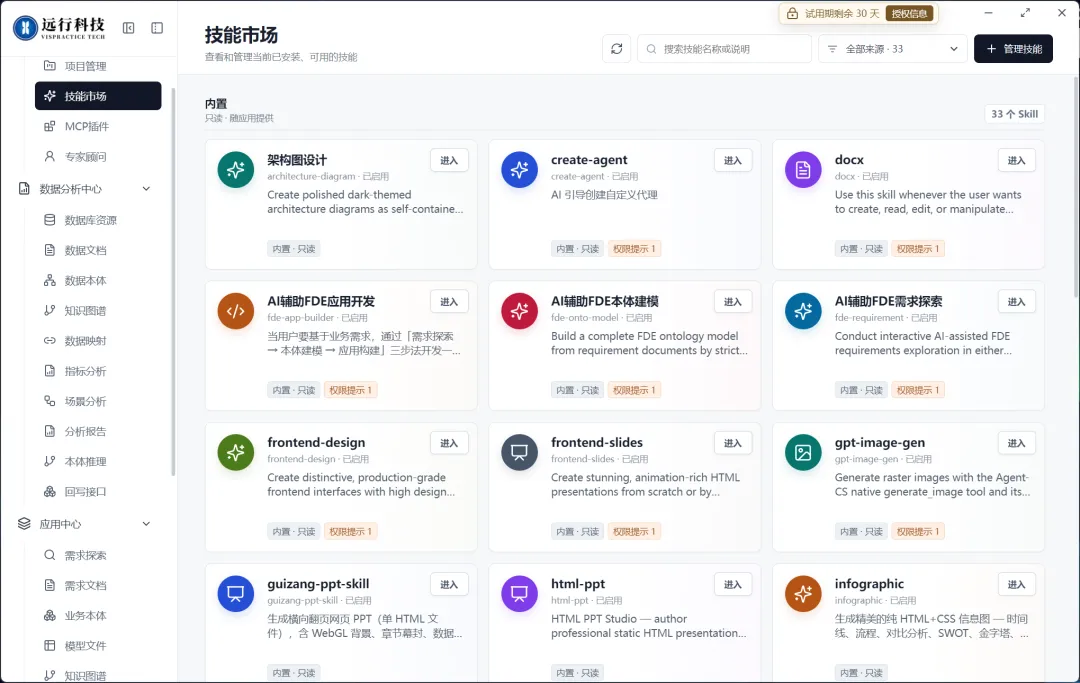Click the 架构图设计 skill's teal sparkle icon
The image size is (1080, 683).
pos(236,169)
